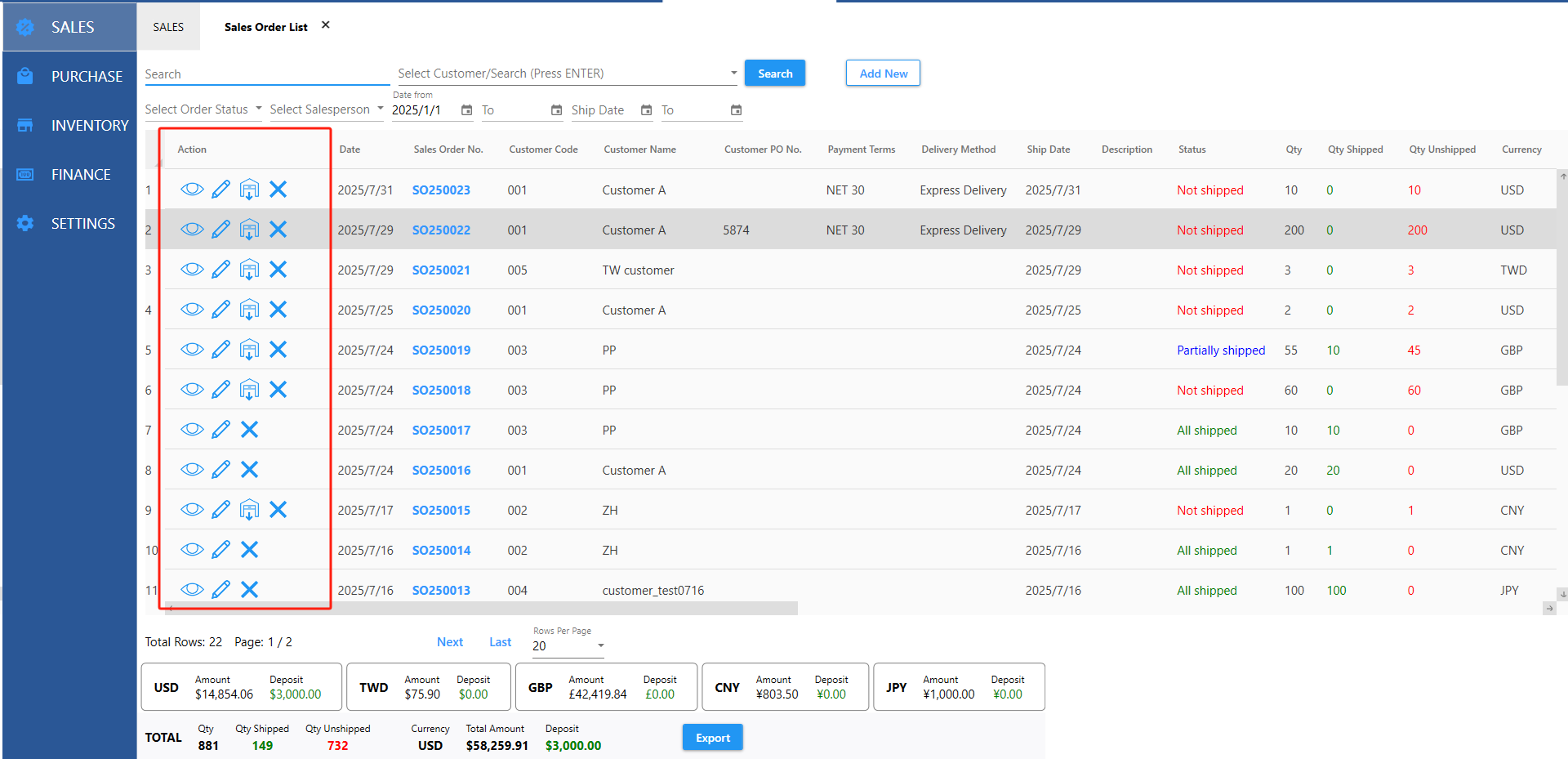1568x759 pixels.
Task: Open sales order SO250018 link
Action: [x=441, y=391]
